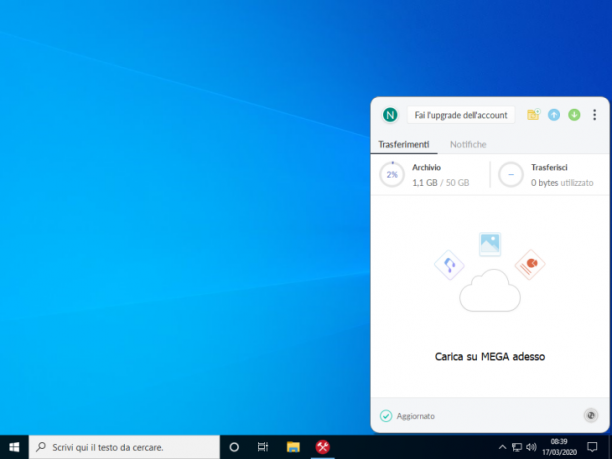Open the volume speaker tray icon
The height and width of the screenshot is (459, 612).
click(531, 447)
